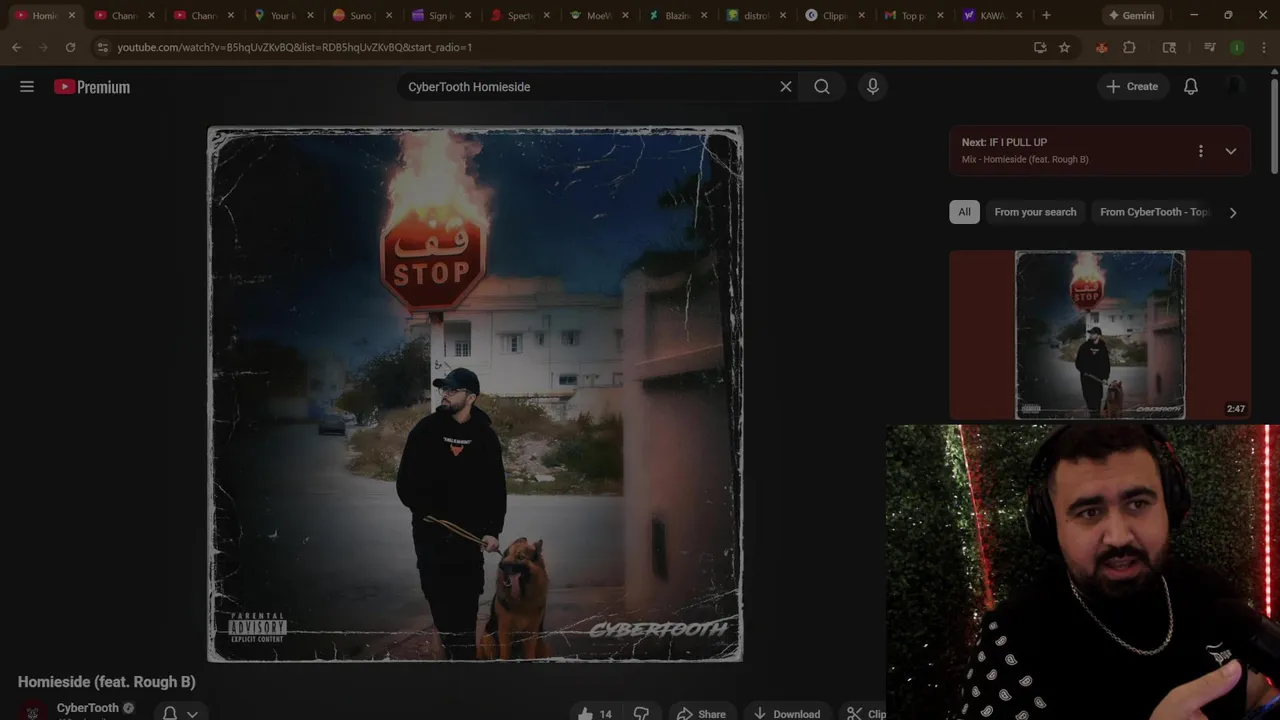Start voice search with the microphone
This screenshot has width=1280, height=720.
point(873,87)
